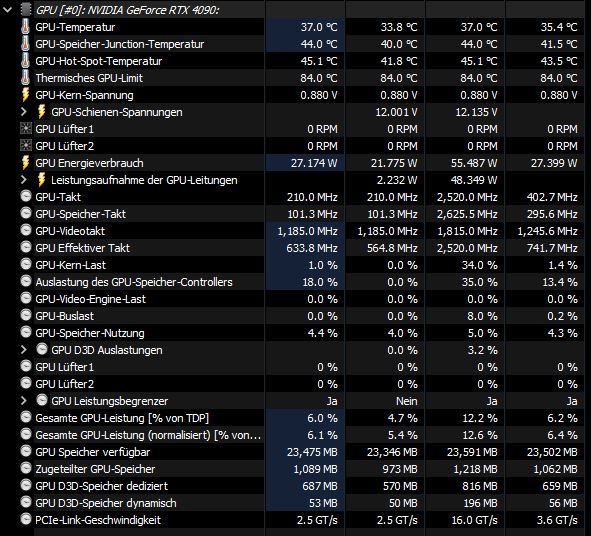Collapse the GPU [#0] NVIDIA GeForce RTX 4090 section
Image resolution: width=591 pixels, height=536 pixels.
pos(8,10)
